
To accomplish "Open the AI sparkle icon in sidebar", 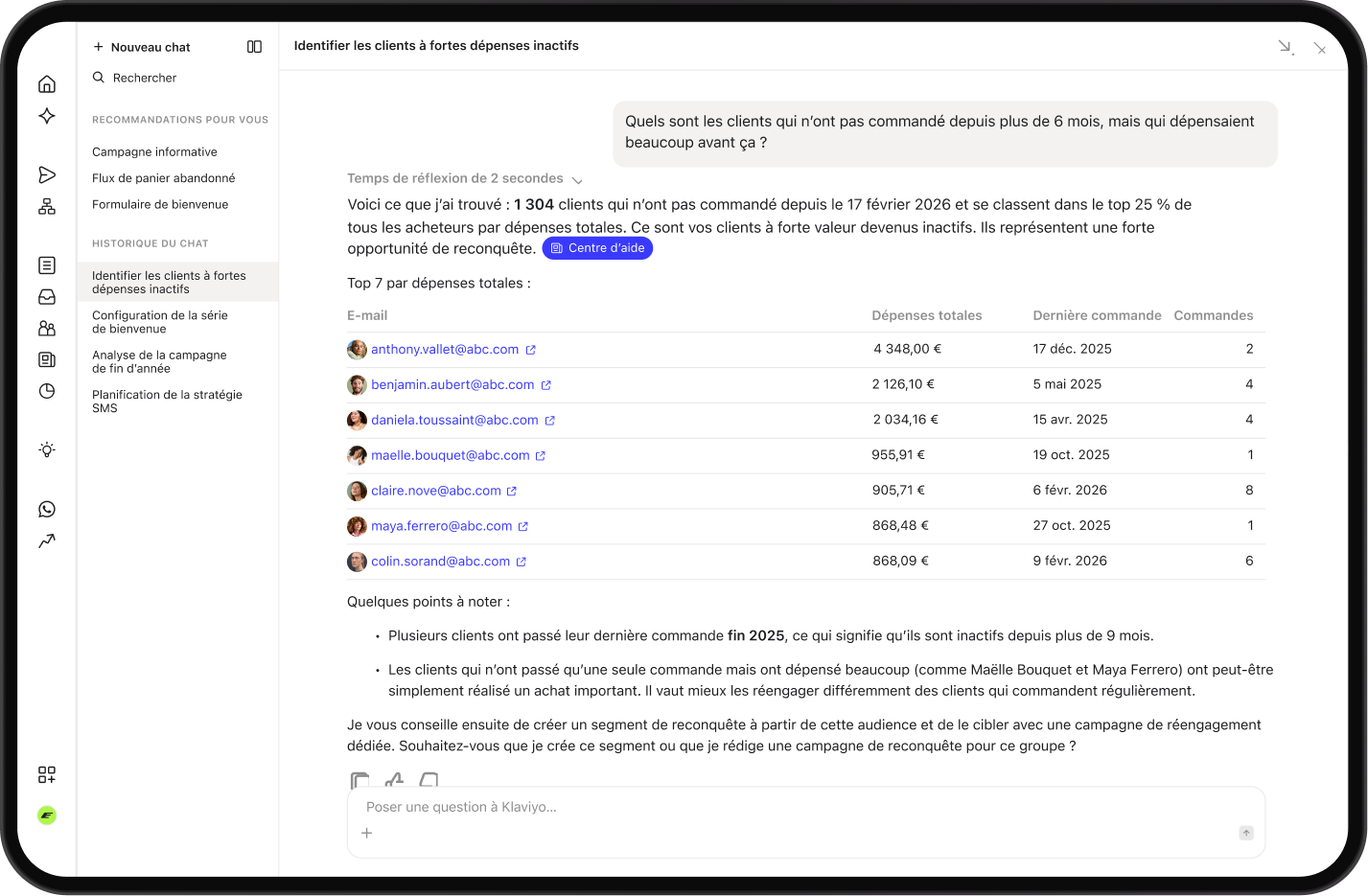I will (x=47, y=116).
